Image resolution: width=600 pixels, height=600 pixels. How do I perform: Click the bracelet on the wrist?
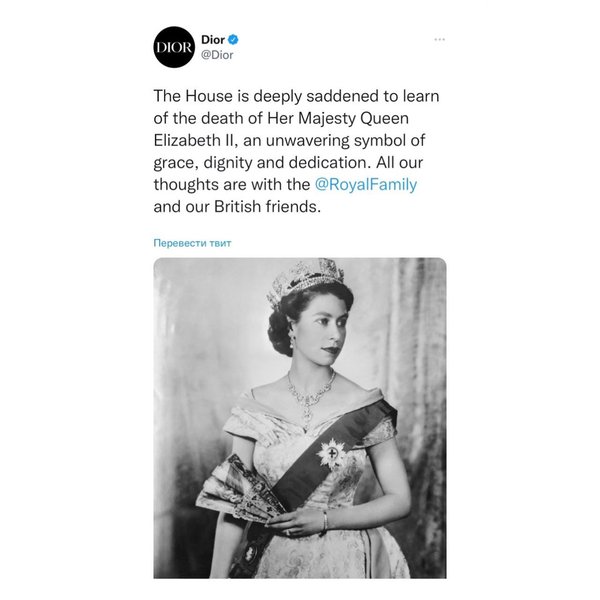(x=324, y=522)
